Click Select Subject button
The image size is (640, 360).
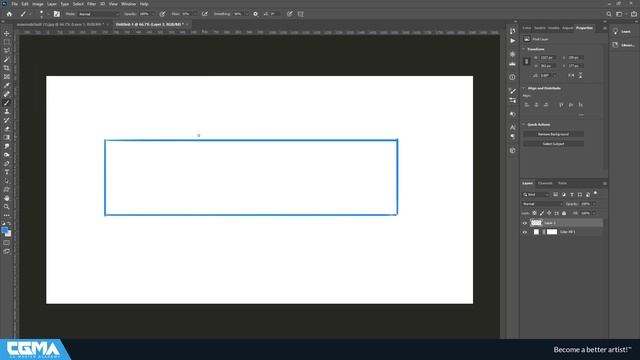pos(553,144)
